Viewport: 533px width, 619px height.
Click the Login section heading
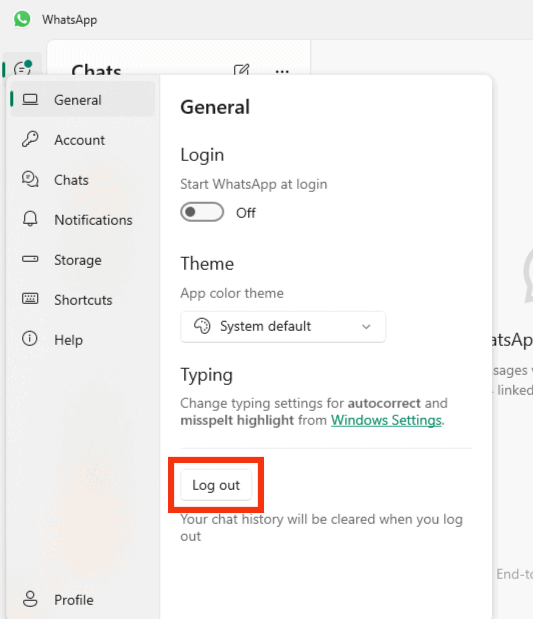coord(202,155)
